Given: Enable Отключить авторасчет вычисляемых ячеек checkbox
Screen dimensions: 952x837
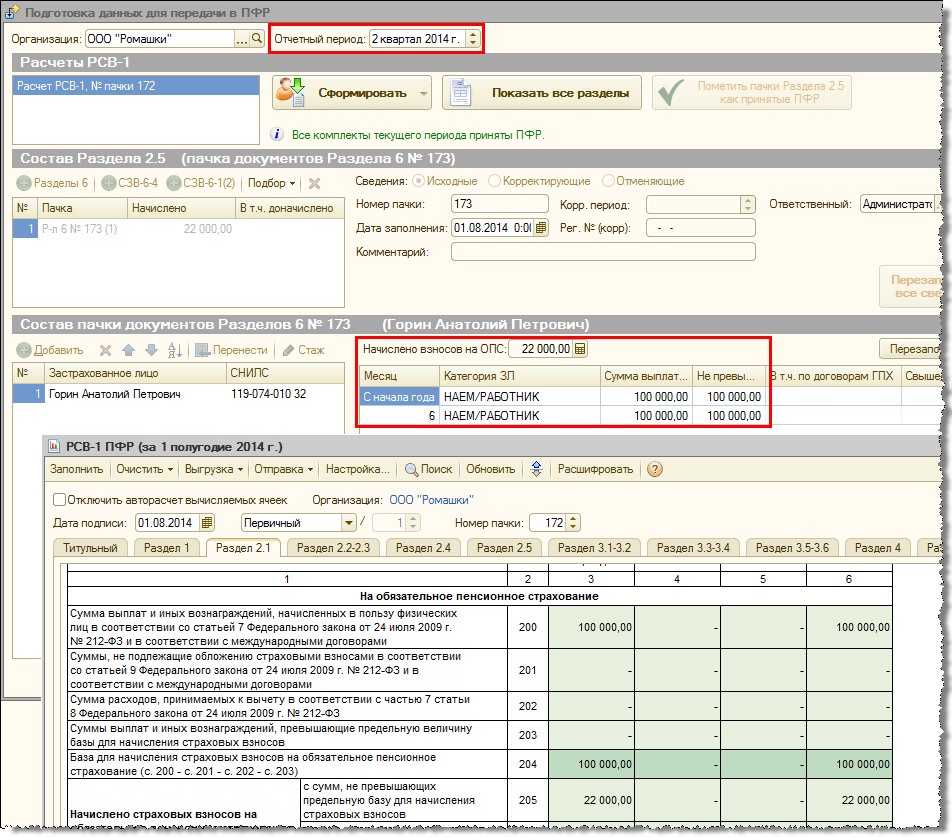Looking at the screenshot, I should point(59,500).
